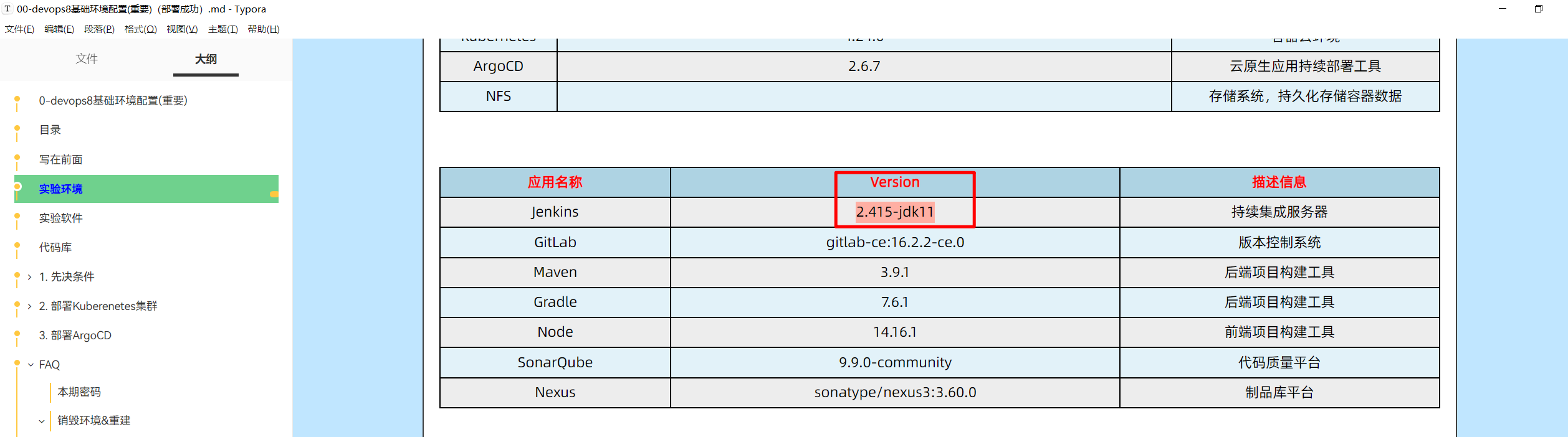Screen dimensions: 1568x437
Task: Collapse the 销毁环境&重建 outline node
Action: point(42,421)
